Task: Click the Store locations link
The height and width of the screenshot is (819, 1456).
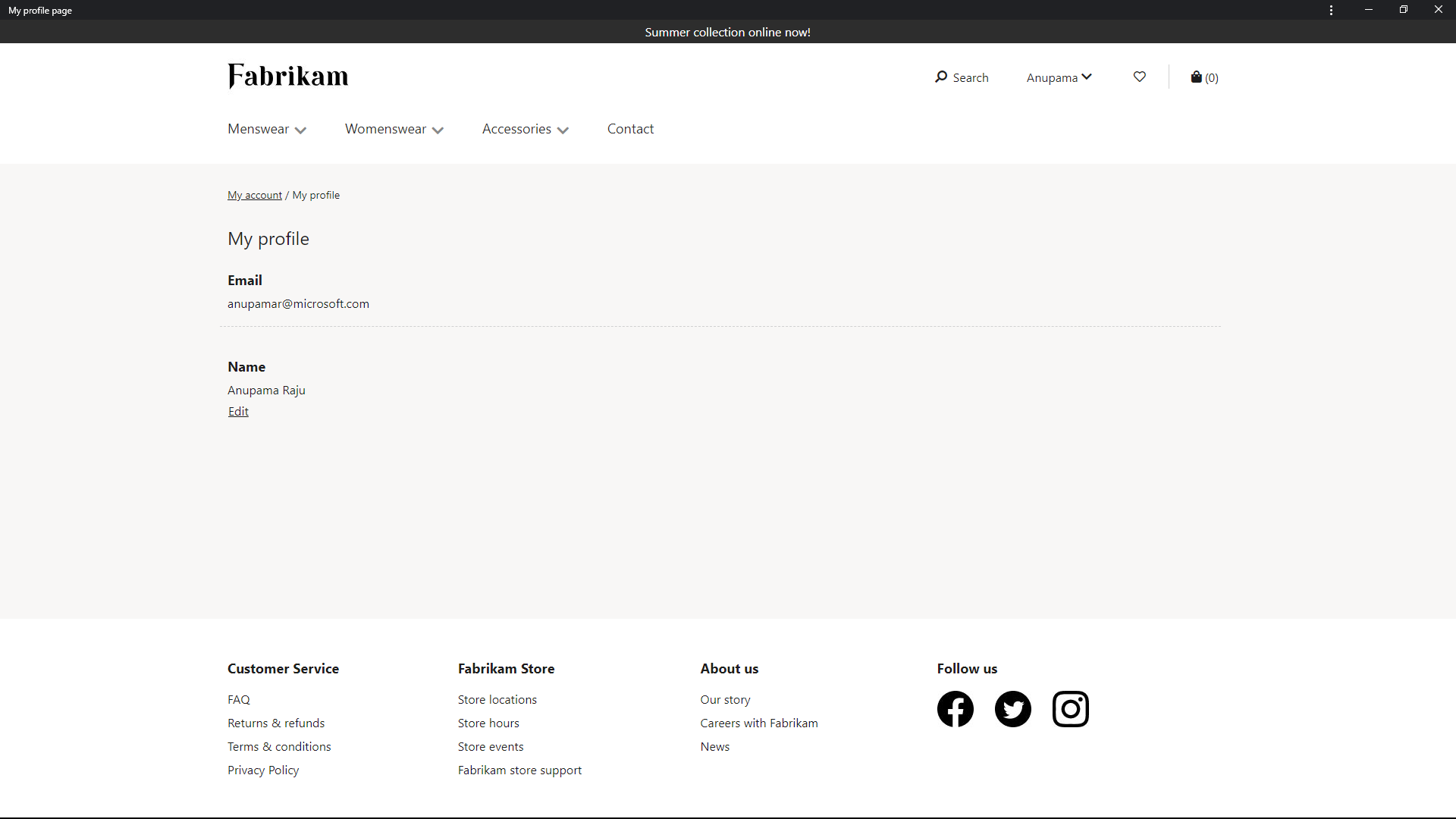Action: click(x=497, y=698)
